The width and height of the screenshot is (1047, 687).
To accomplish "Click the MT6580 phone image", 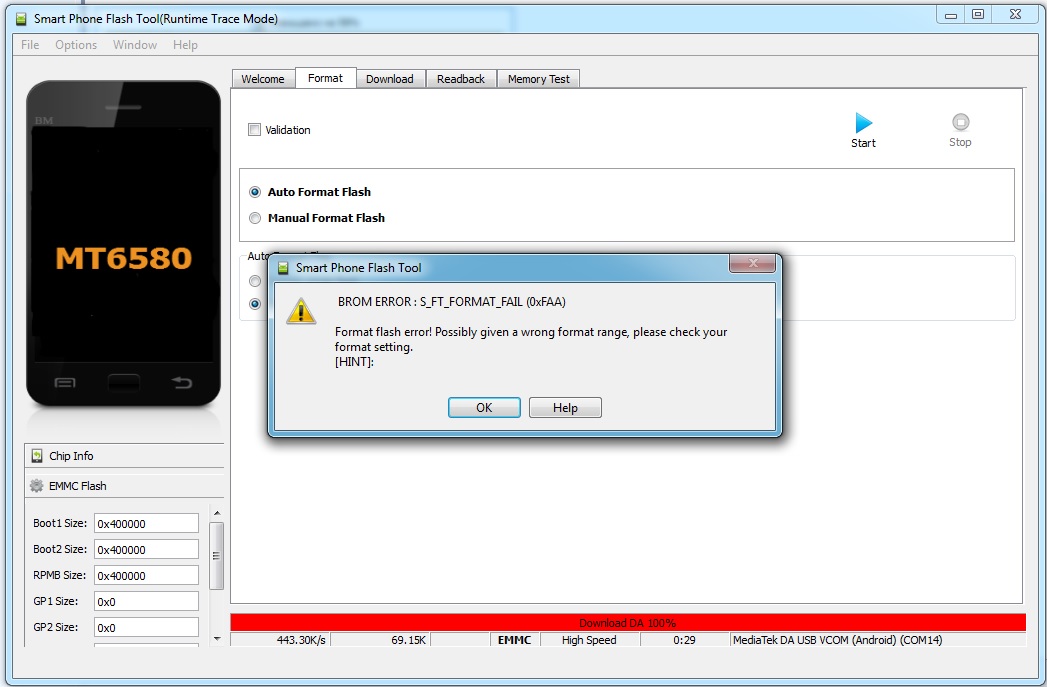I will coord(124,244).
